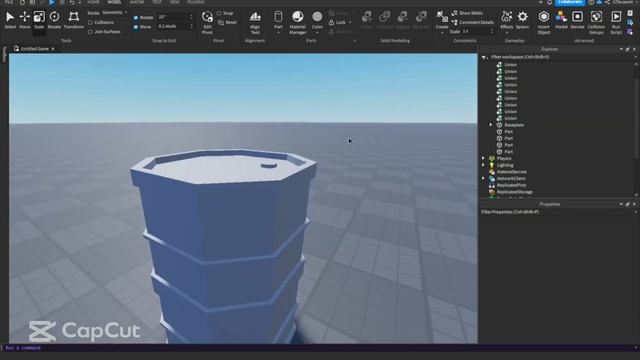Open the Mode Geometric dropdown
This screenshot has width=640, height=360.
(114, 13)
